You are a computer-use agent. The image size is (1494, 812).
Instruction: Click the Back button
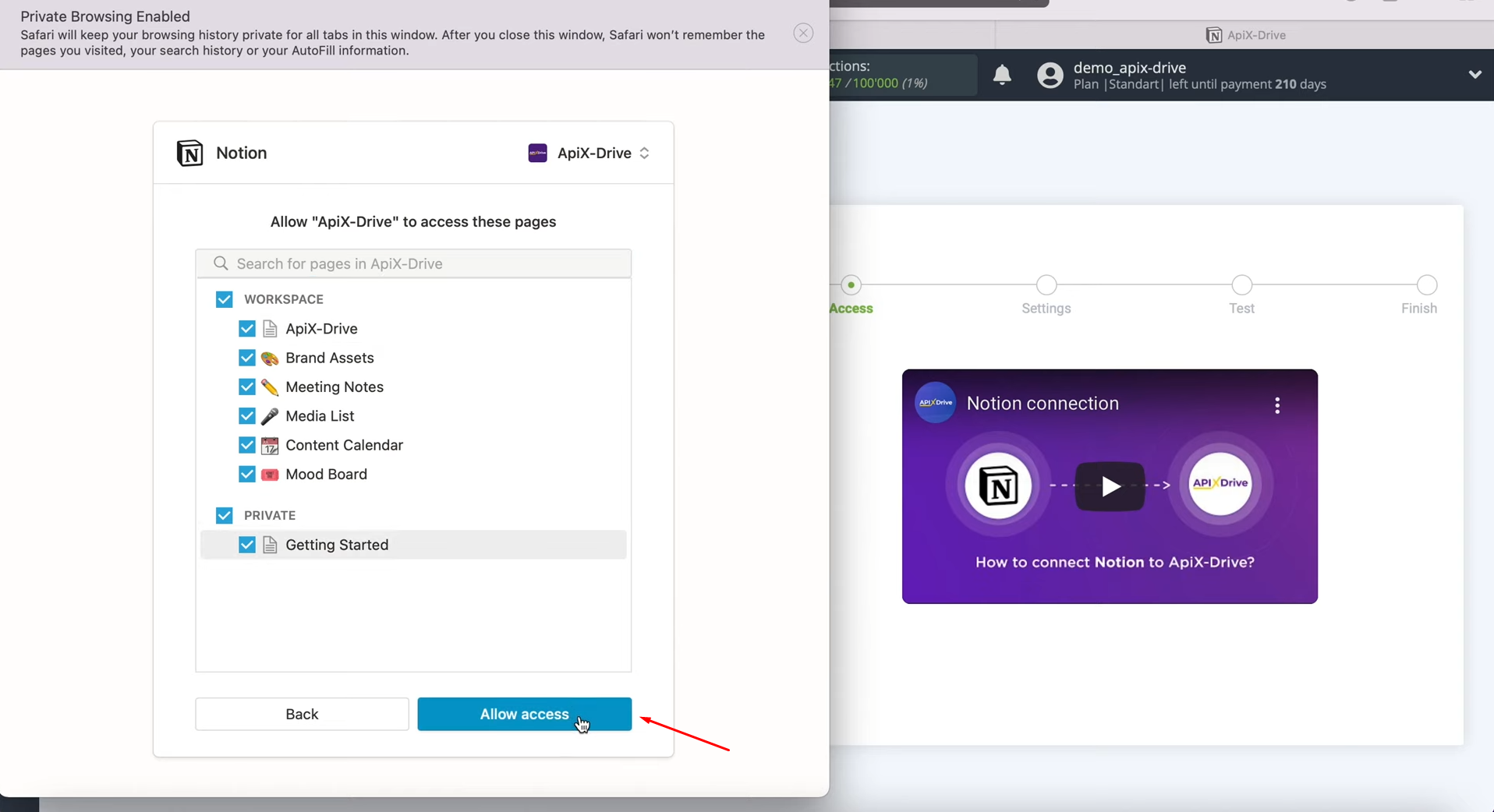[302, 714]
